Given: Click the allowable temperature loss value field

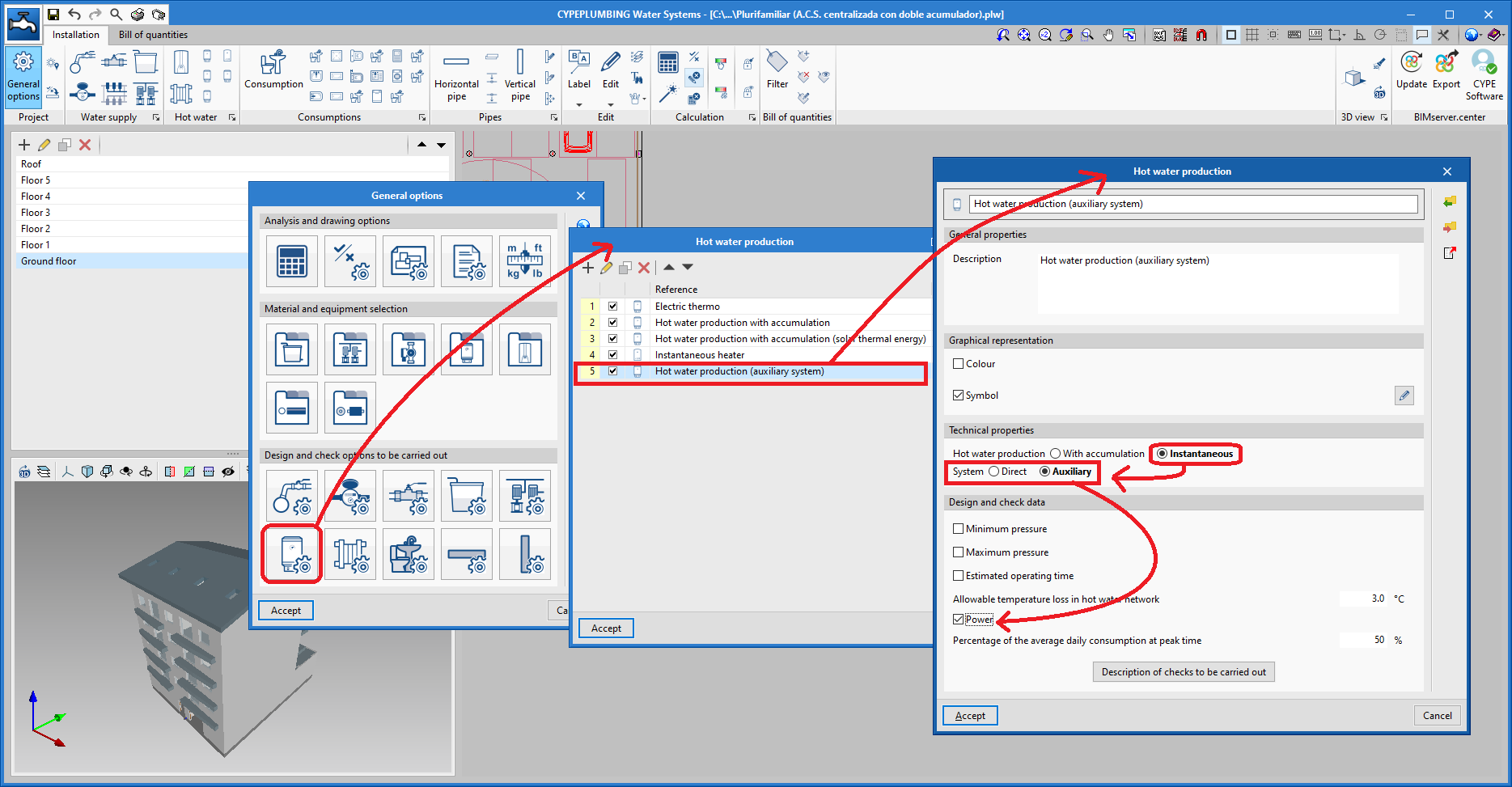Looking at the screenshot, I should (1364, 599).
